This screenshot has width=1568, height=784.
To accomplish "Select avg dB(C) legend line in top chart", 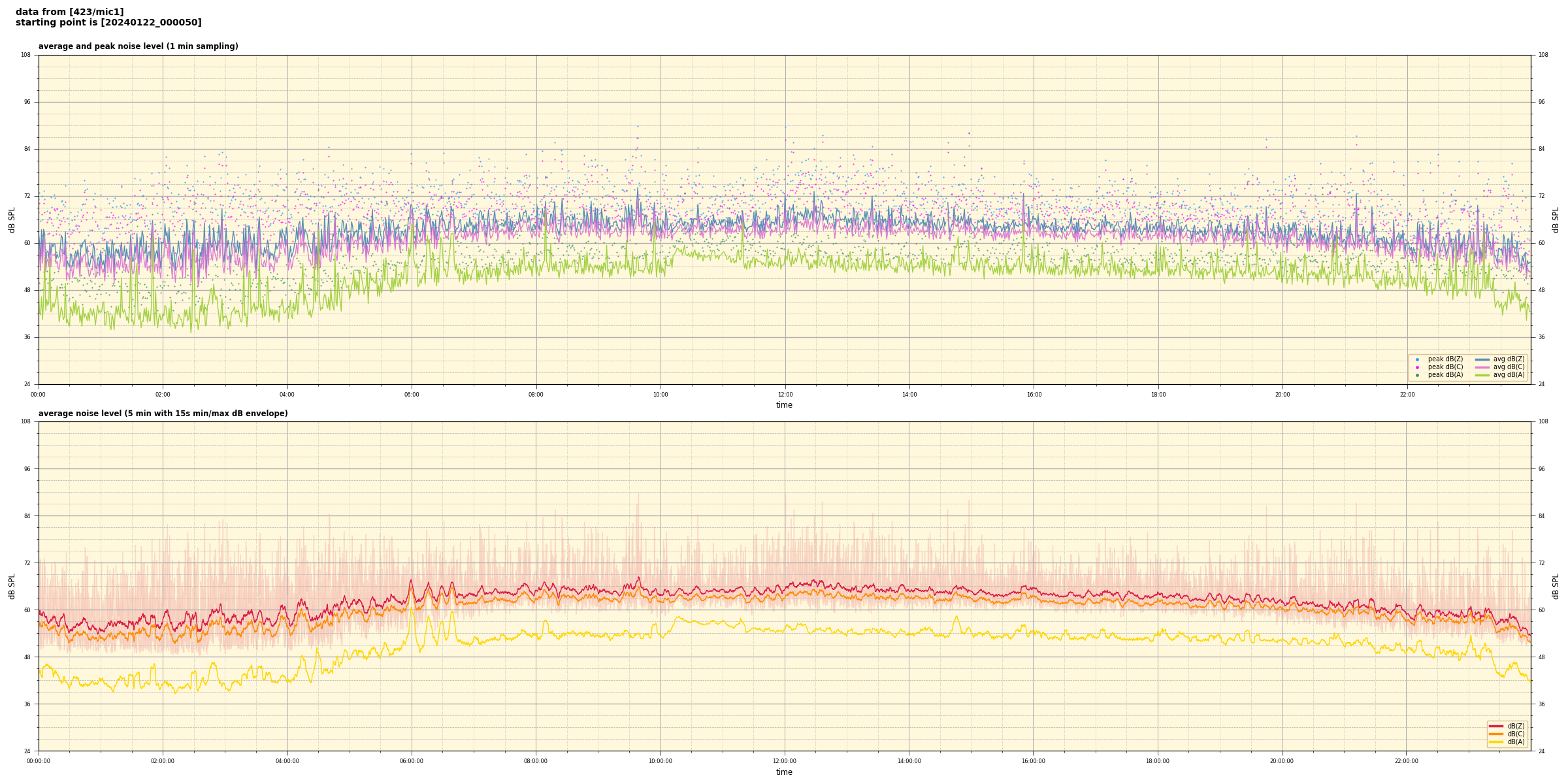I will pos(1482,367).
